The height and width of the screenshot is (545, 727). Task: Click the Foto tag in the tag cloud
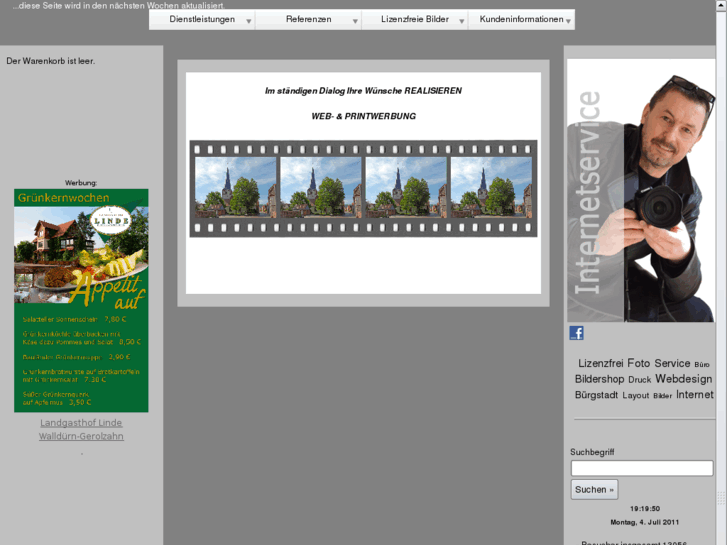click(638, 363)
